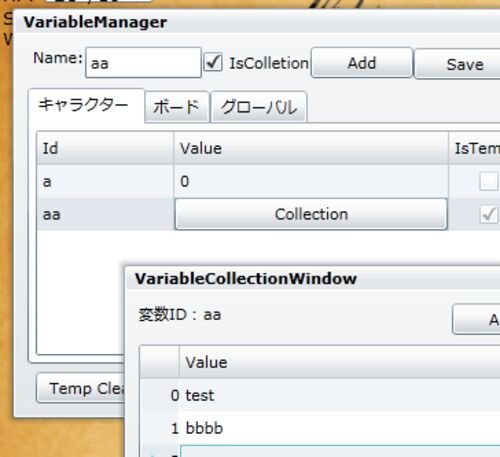Click the Value column header in VariableManager
500x457 pixels.
point(311,148)
